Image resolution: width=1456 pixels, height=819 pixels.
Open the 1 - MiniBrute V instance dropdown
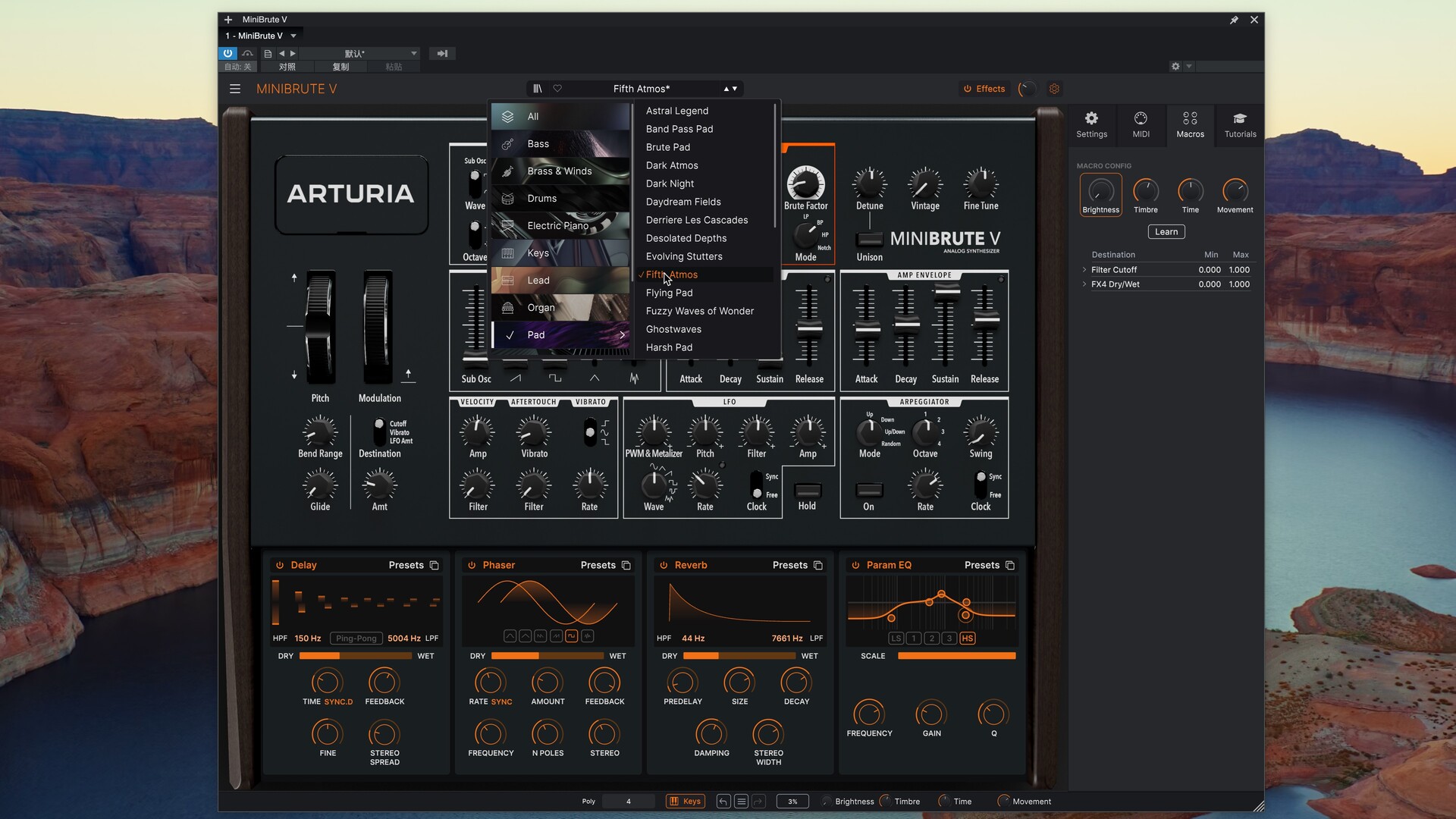(261, 36)
